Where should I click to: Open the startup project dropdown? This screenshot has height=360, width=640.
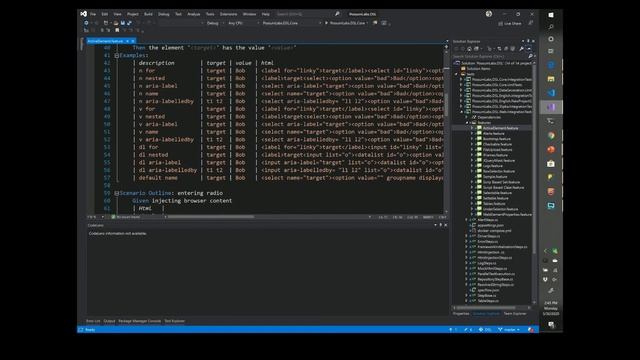tap(291, 23)
